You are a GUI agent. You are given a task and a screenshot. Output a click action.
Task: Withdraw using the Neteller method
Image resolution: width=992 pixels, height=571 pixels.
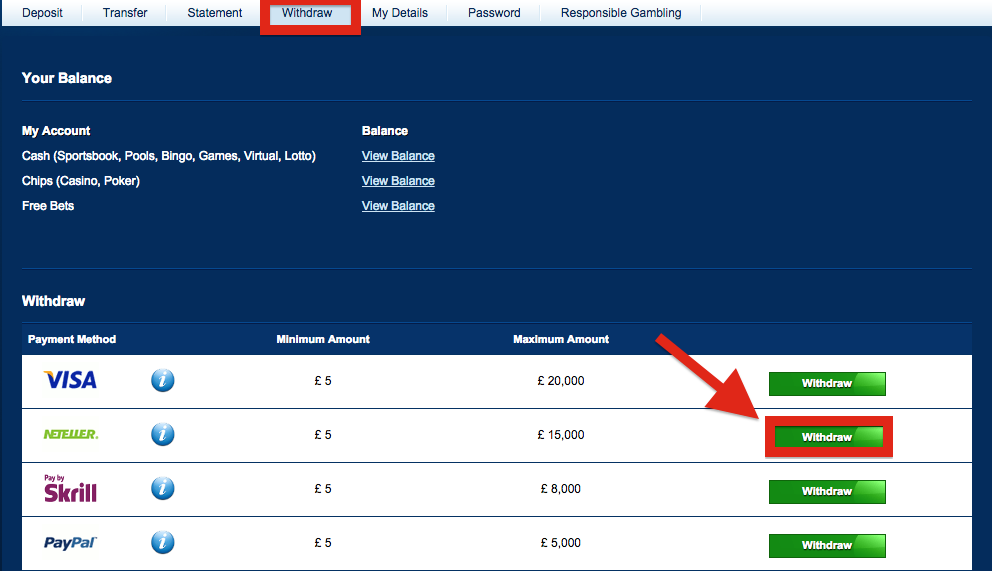pos(827,438)
